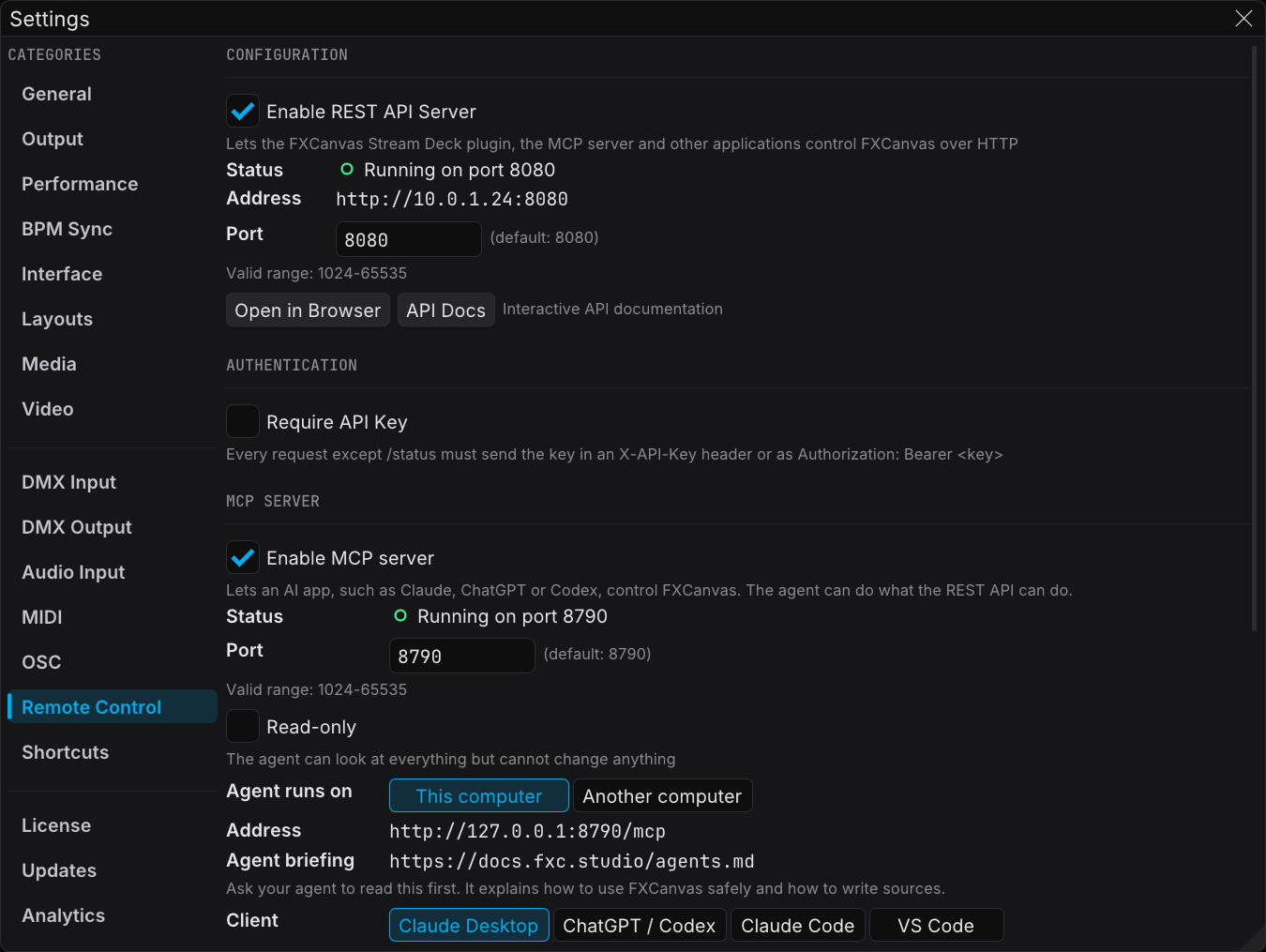Open the General settings category

click(113, 94)
